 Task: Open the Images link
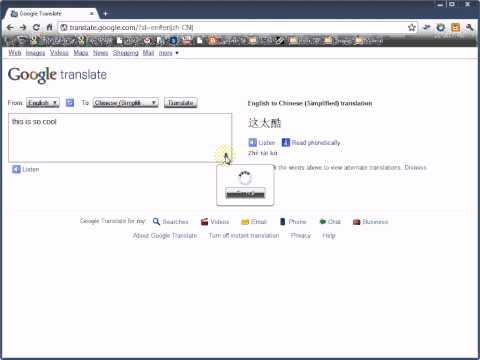[35, 53]
